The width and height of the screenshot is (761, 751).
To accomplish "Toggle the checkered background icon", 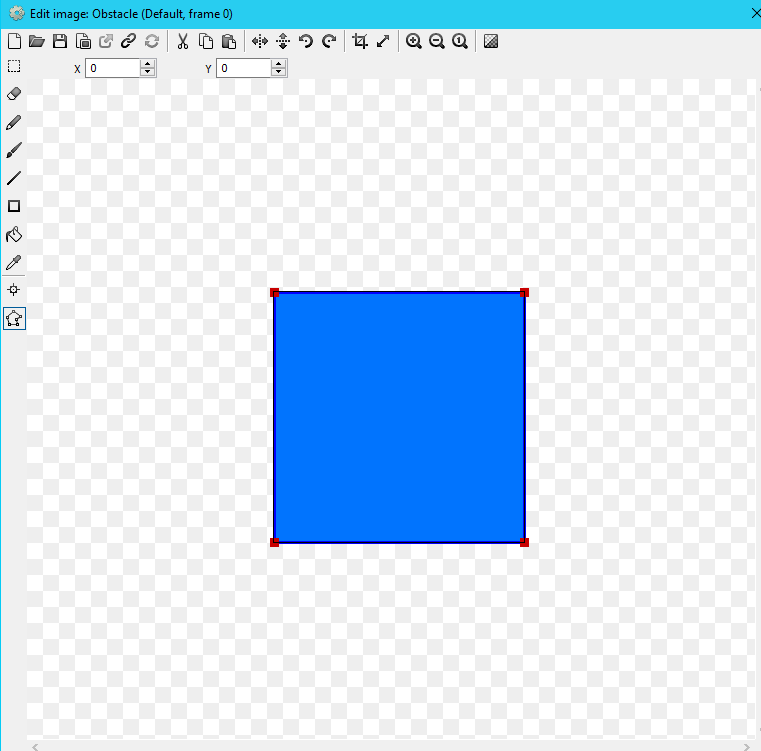I will point(491,41).
